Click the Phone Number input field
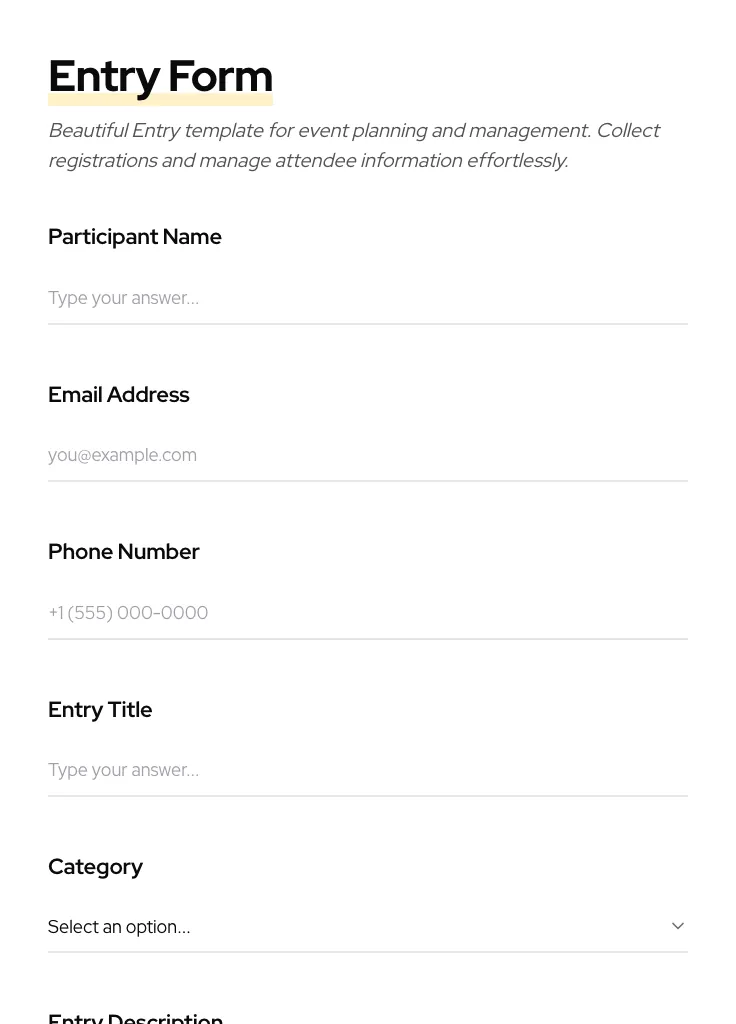This screenshot has height=1024, width=736. click(367, 612)
